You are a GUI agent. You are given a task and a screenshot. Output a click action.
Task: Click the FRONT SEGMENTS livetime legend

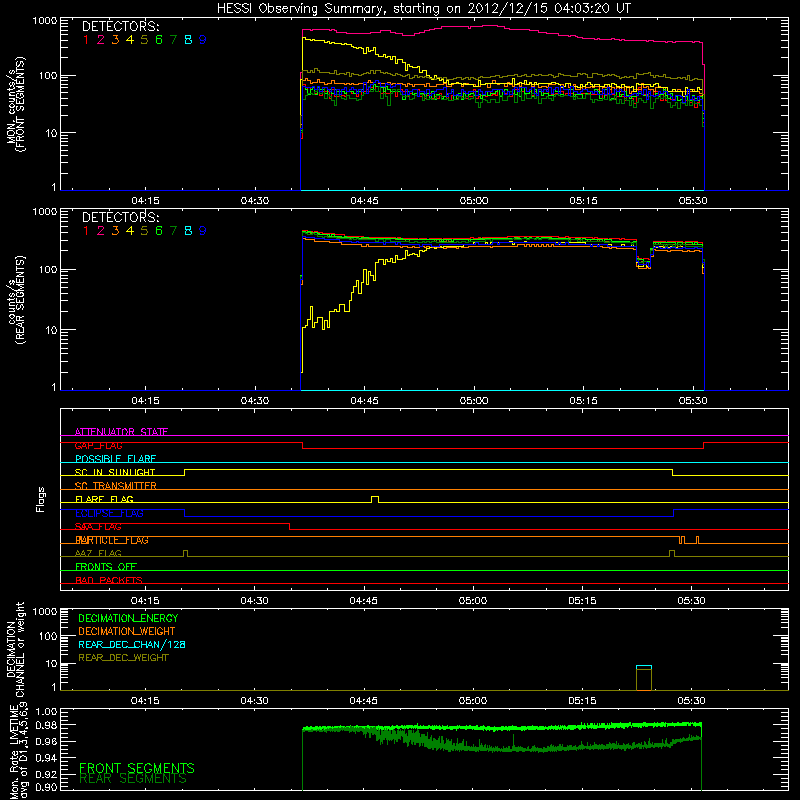tap(137, 768)
